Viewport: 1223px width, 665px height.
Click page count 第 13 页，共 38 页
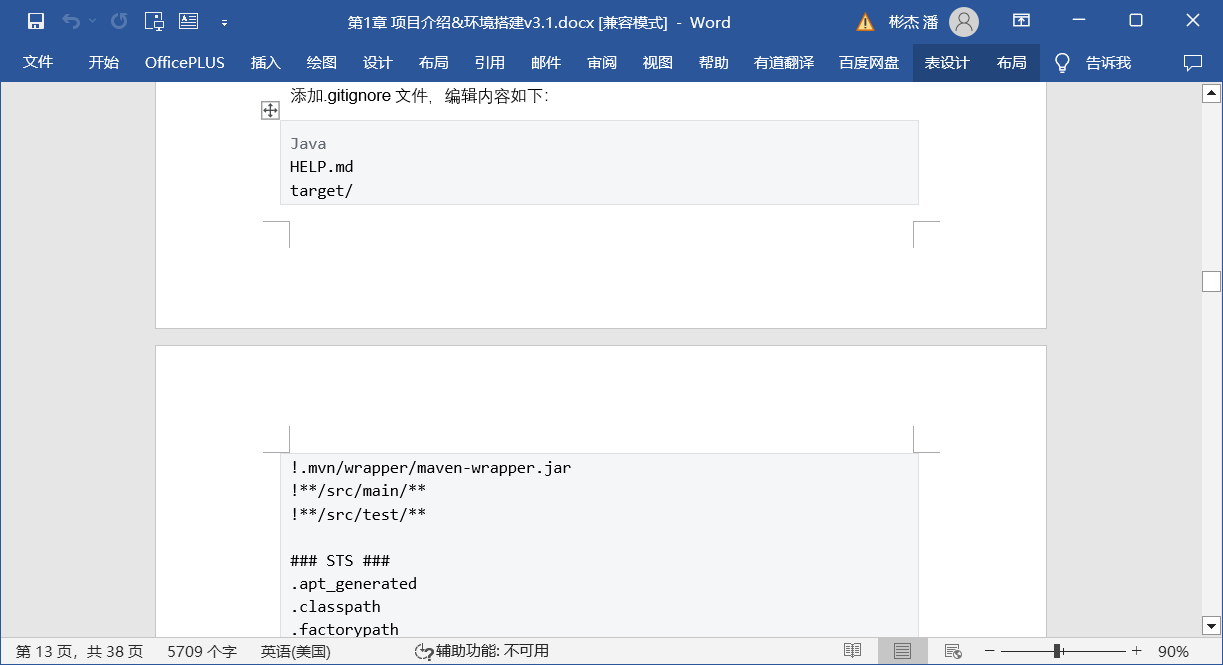[79, 651]
